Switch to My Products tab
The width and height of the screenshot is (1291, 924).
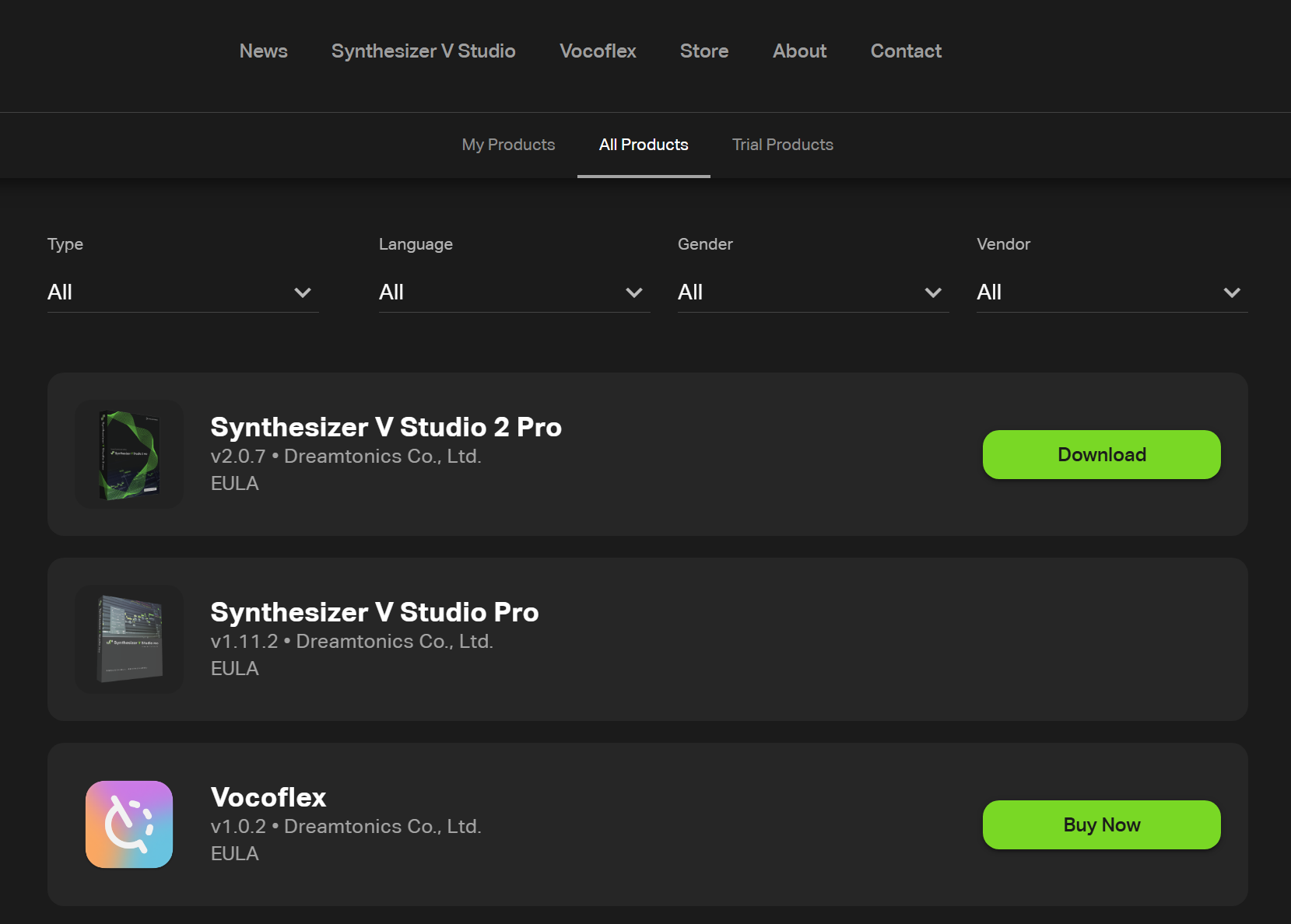508,145
